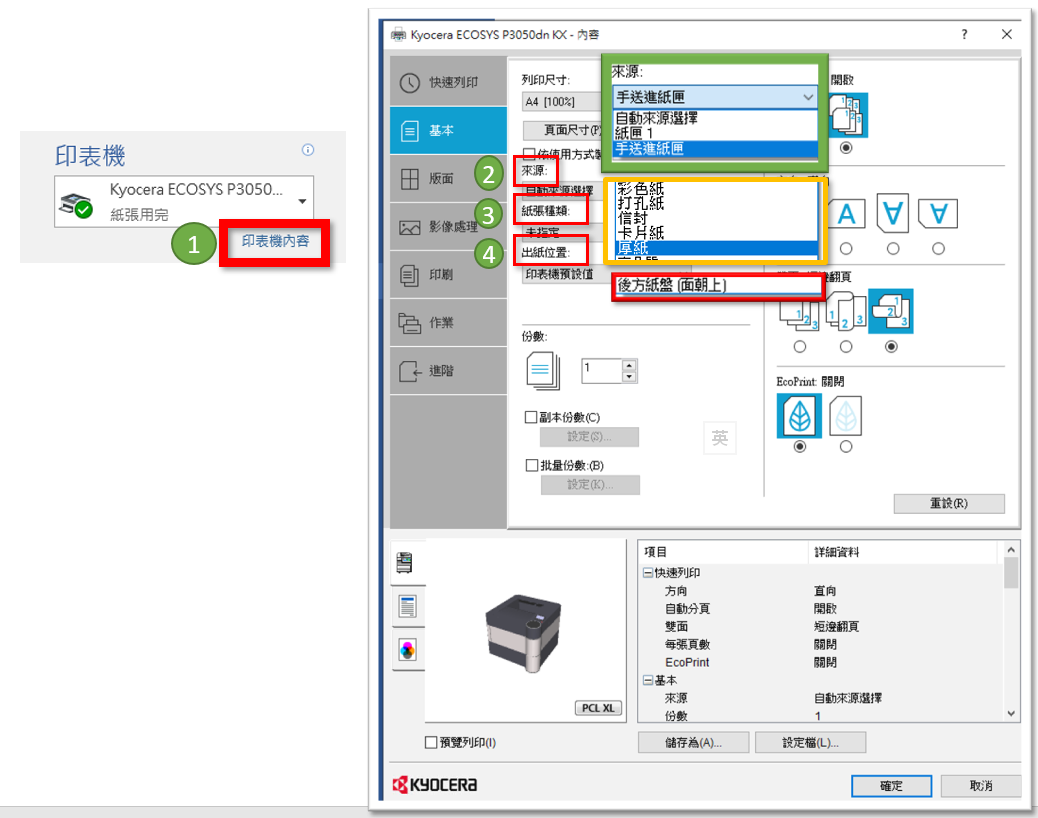Click the 重設(R) button
The height and width of the screenshot is (818, 1038).
[949, 504]
